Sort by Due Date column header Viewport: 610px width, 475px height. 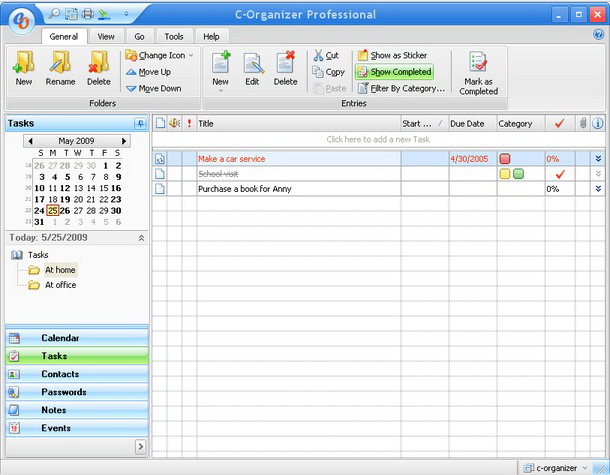pyautogui.click(x=473, y=124)
